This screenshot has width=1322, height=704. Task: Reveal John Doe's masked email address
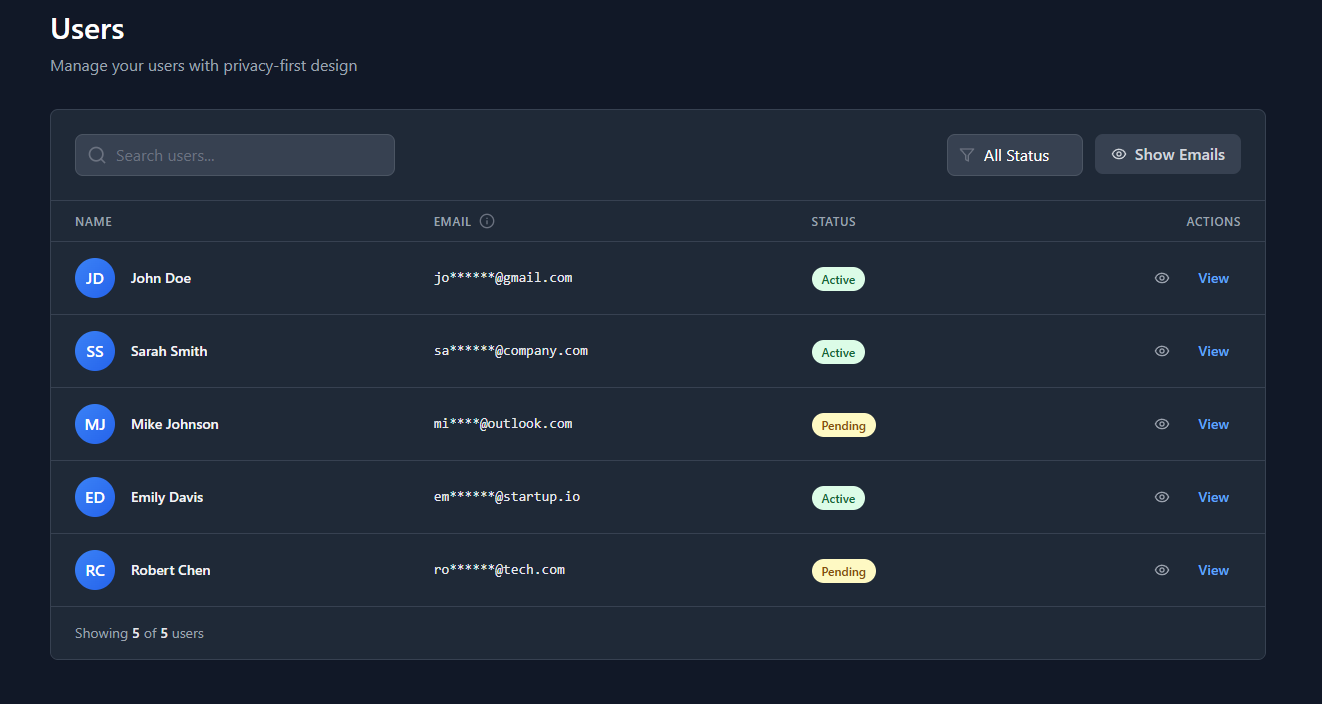pos(1162,278)
